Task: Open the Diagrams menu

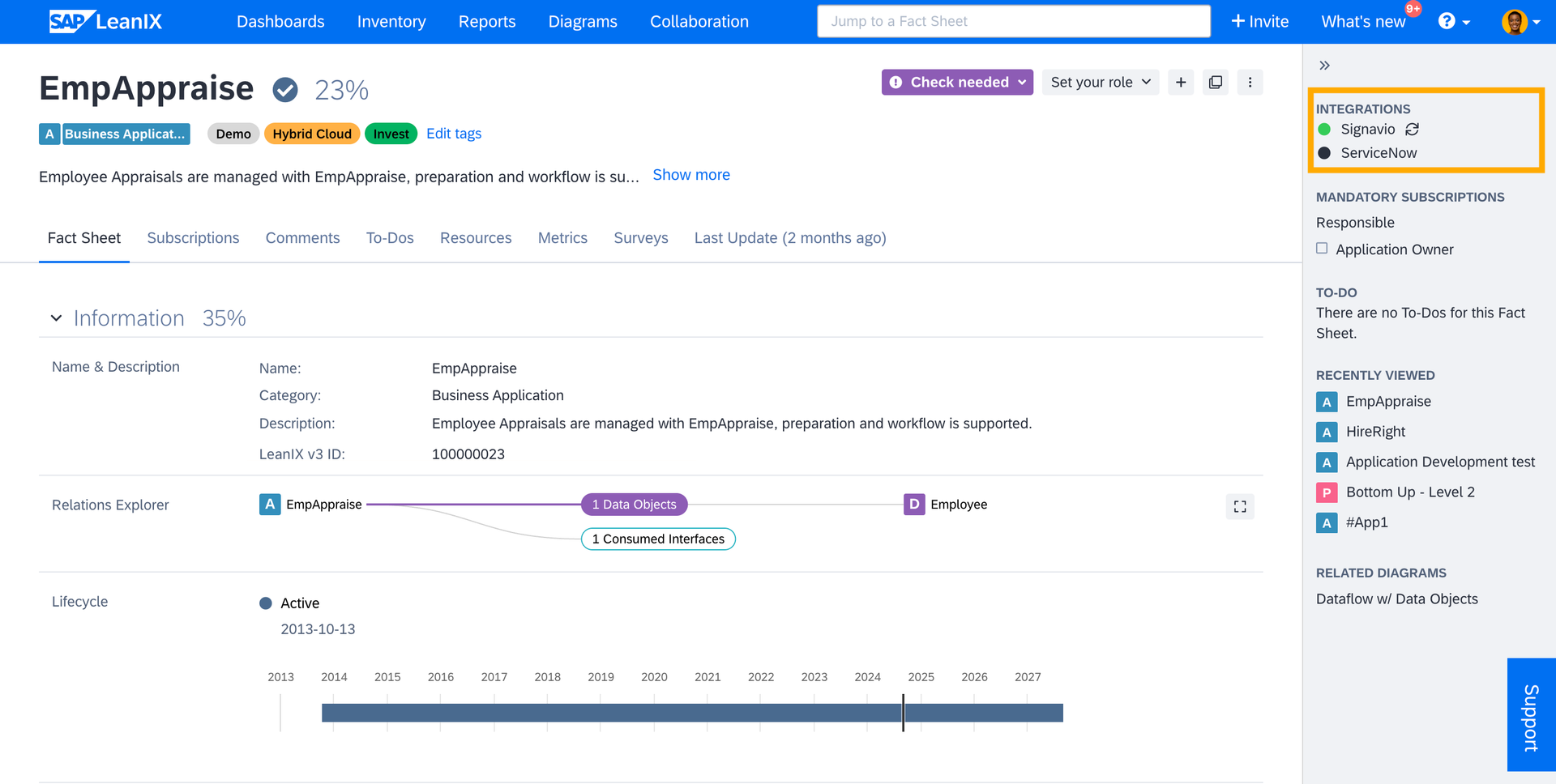Action: pos(583,22)
